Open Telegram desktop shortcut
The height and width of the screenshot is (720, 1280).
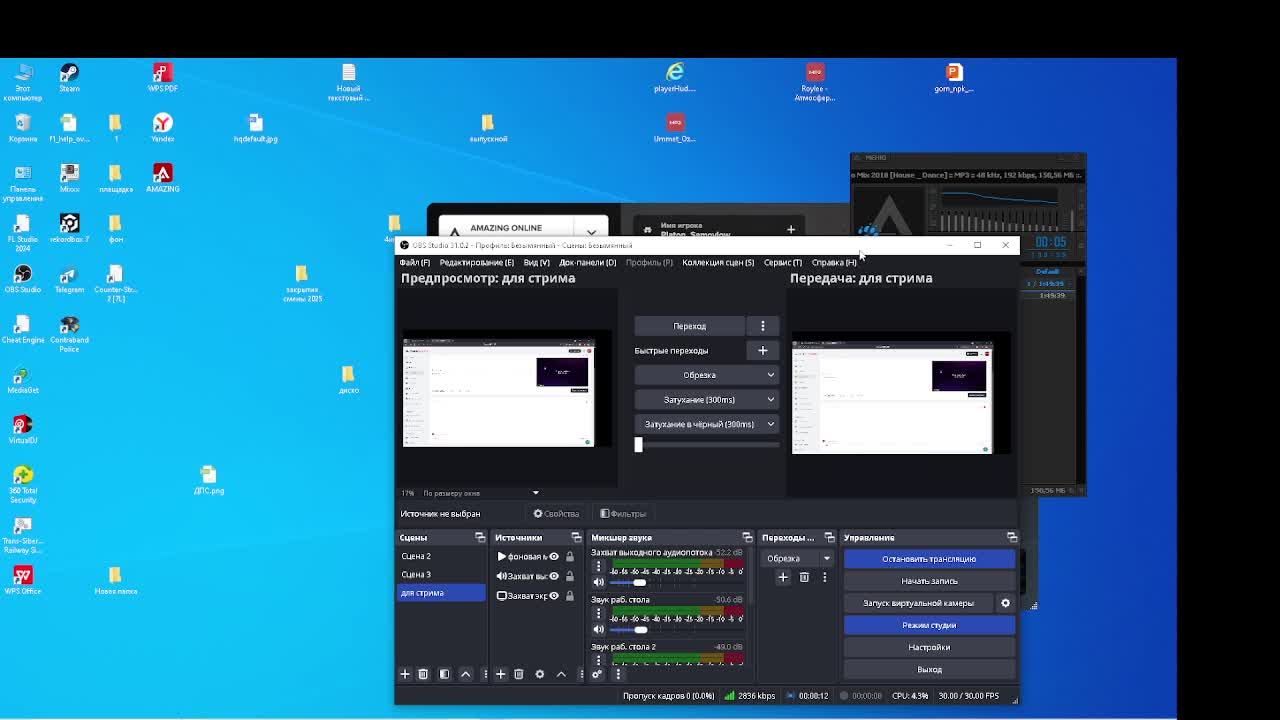click(69, 279)
